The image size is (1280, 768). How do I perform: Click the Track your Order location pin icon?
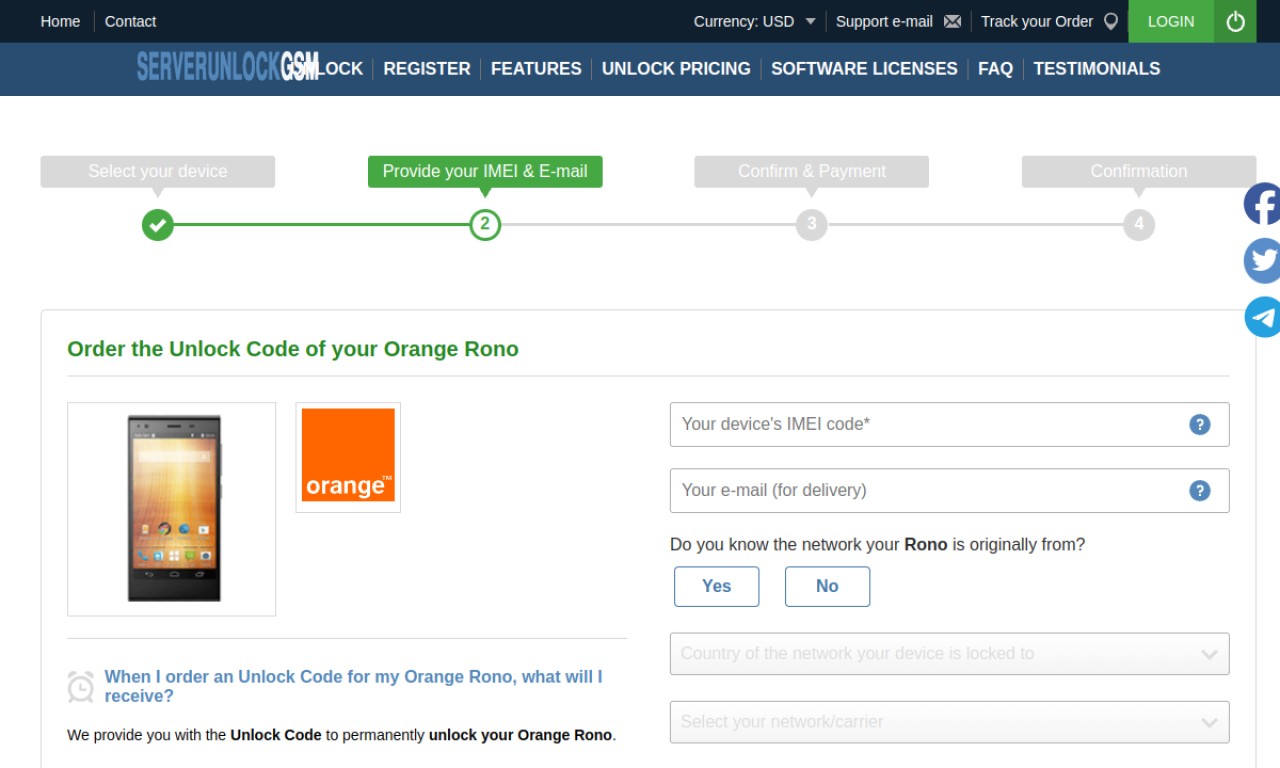point(1110,21)
